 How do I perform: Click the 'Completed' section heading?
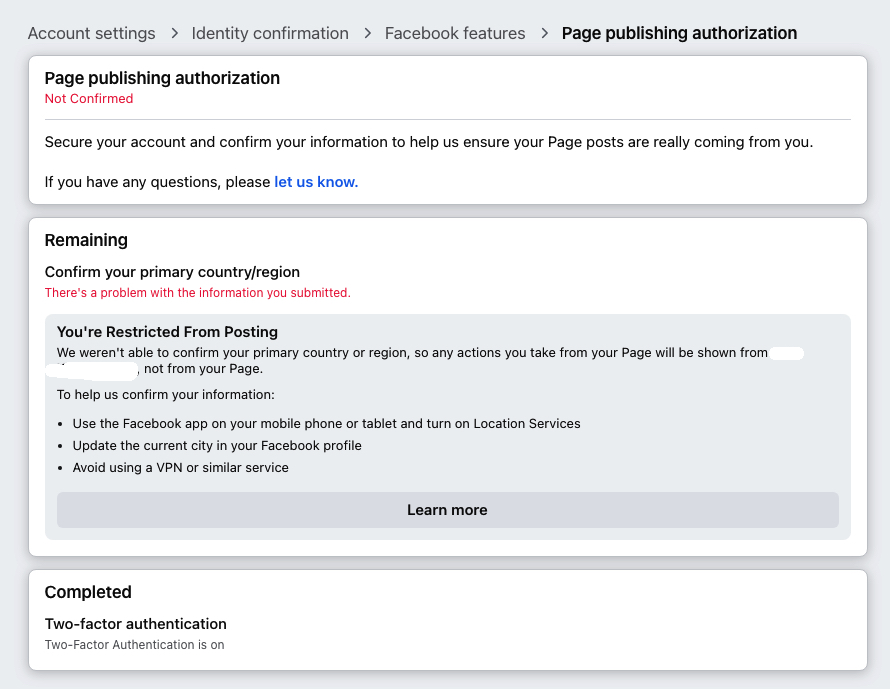click(88, 592)
